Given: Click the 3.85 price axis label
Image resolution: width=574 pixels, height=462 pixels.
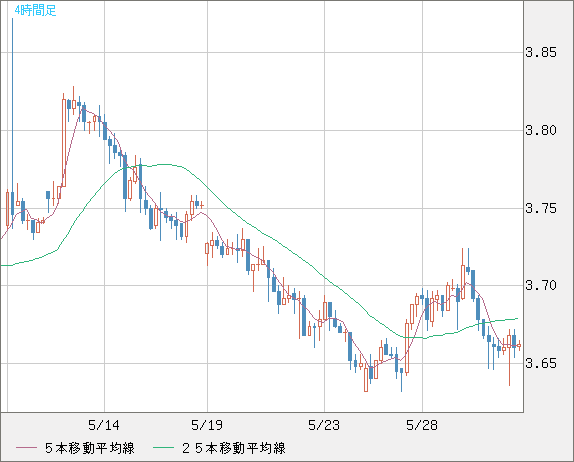Looking at the screenshot, I should coord(541,52).
